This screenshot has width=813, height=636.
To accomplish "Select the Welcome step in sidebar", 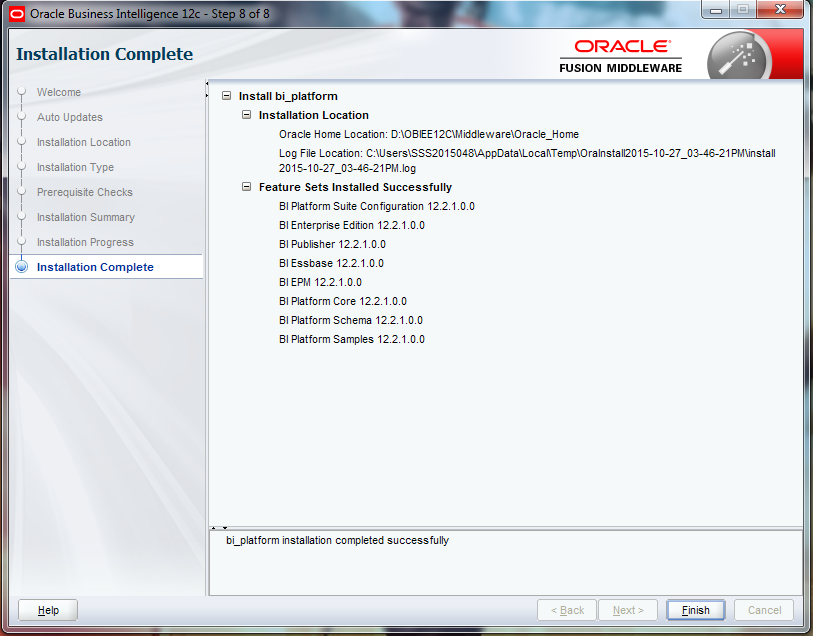I will tap(59, 92).
